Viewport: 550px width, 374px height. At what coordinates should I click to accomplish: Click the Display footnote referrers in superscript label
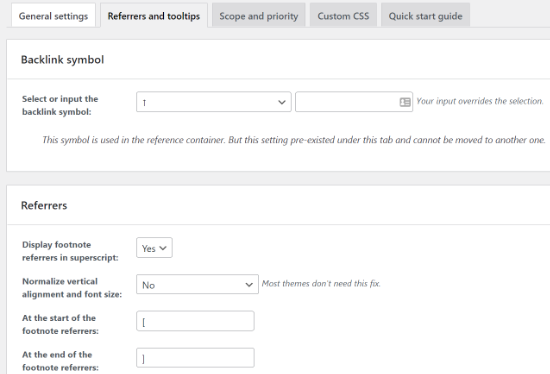pos(70,251)
